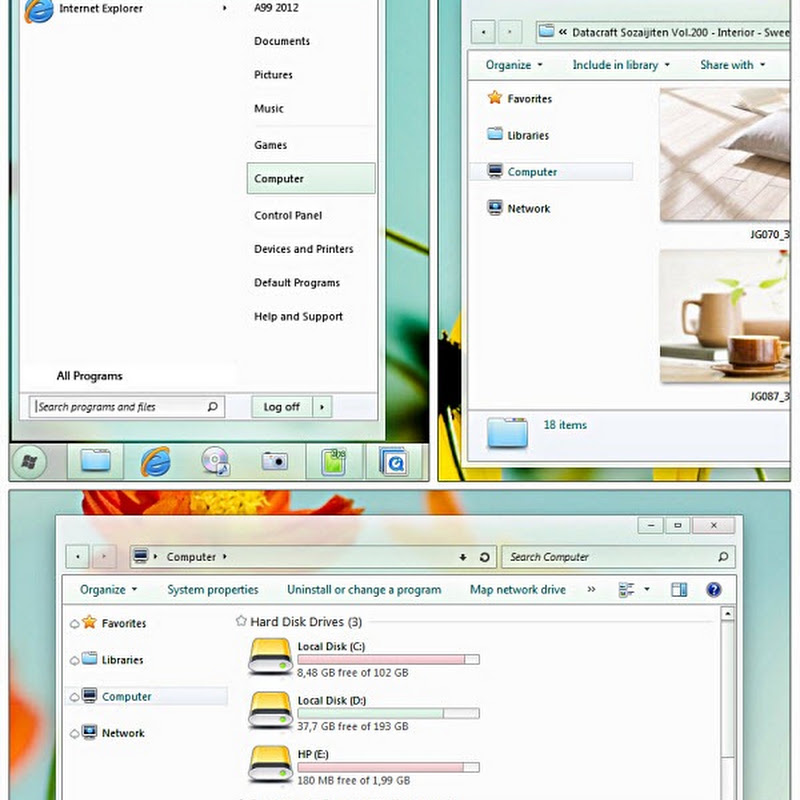Screen dimensions: 800x800
Task: Click HP (E:) usage bar
Action: 388,767
